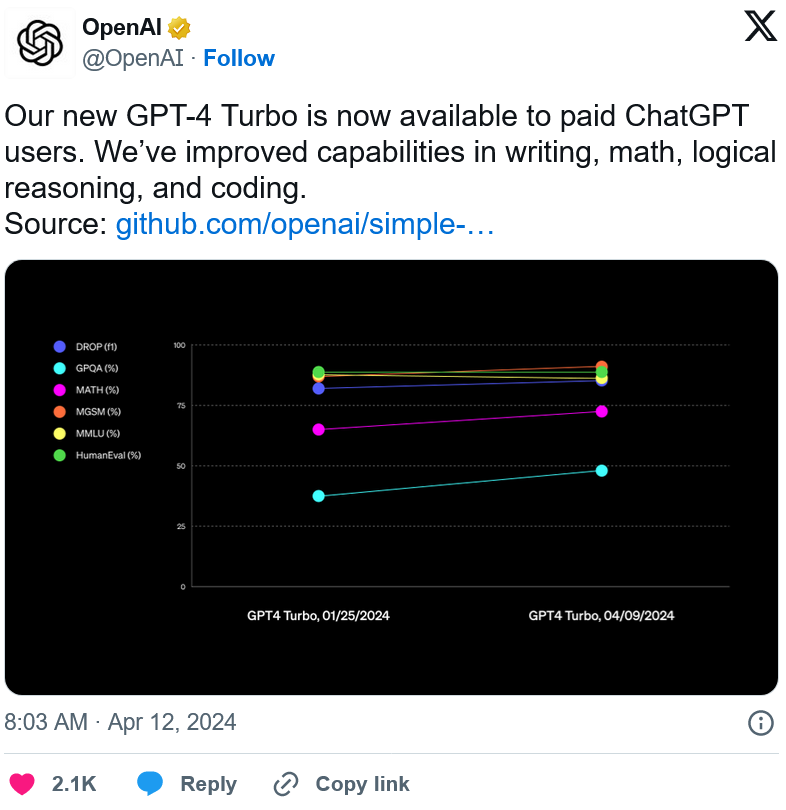Follow the OpenAI account
Image resolution: width=786 pixels, height=810 pixels.
[x=239, y=58]
